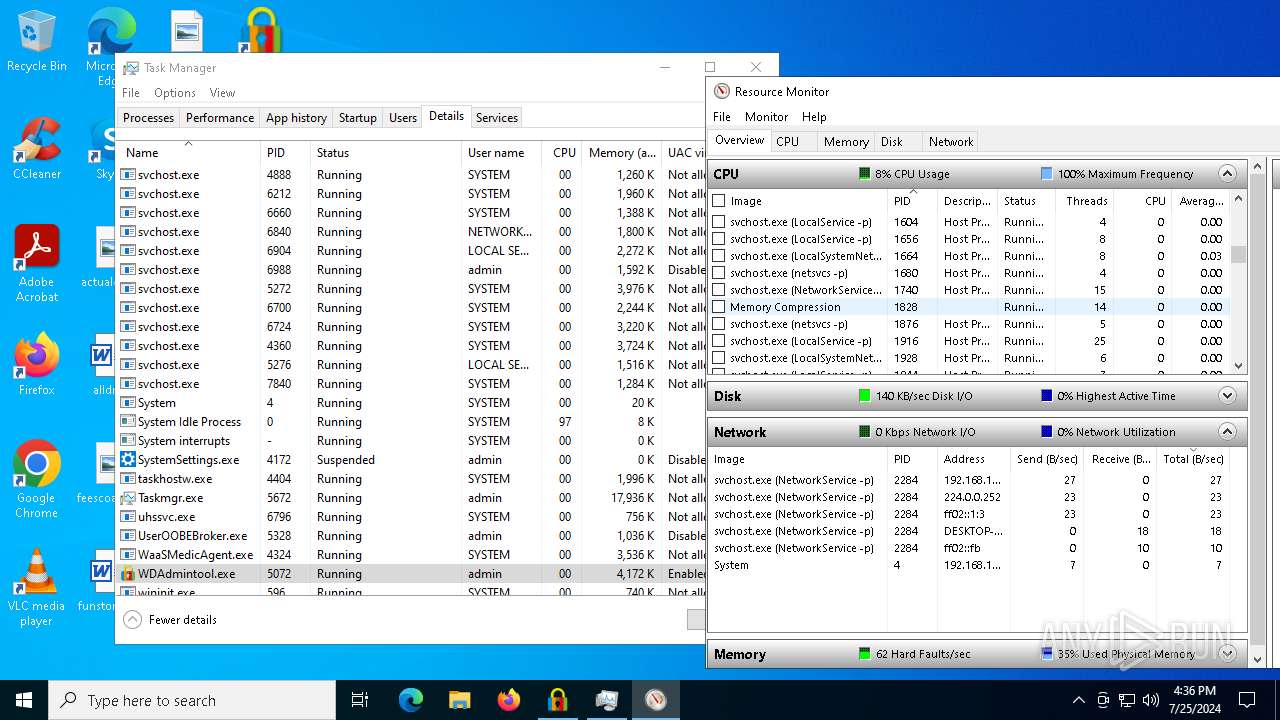Click the Task Manager title bar icon
Viewport: 1280px width, 720px height.
pos(131,68)
